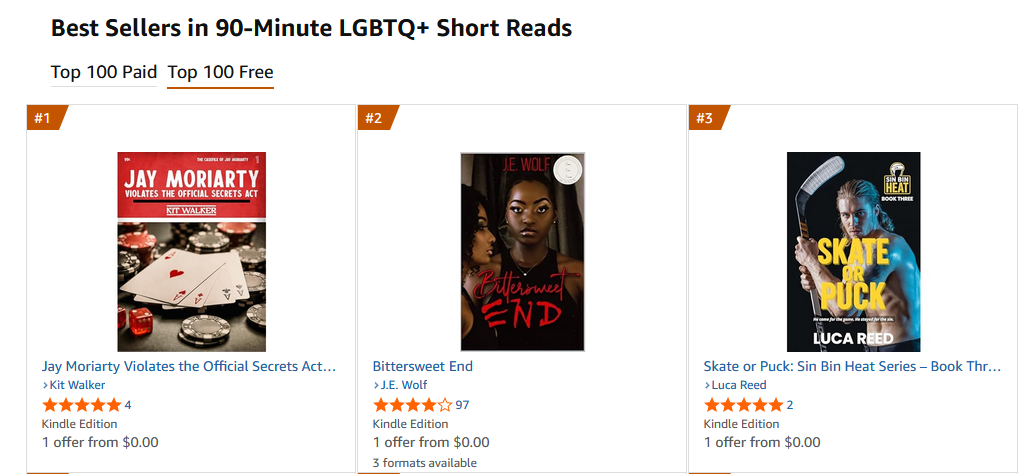Click the star rating for Skate or Puck

pos(743,405)
